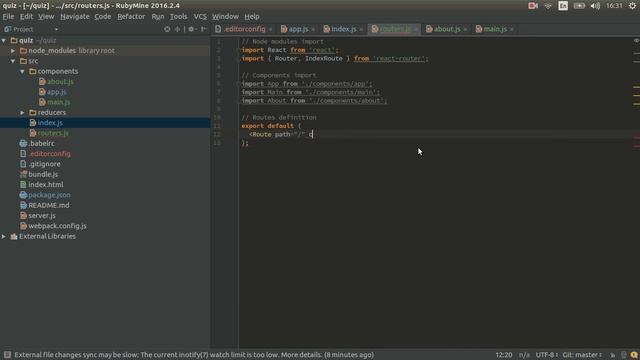Viewport: 640px width, 360px height.
Task: Expand the reducers folder
Action: (x=22, y=112)
